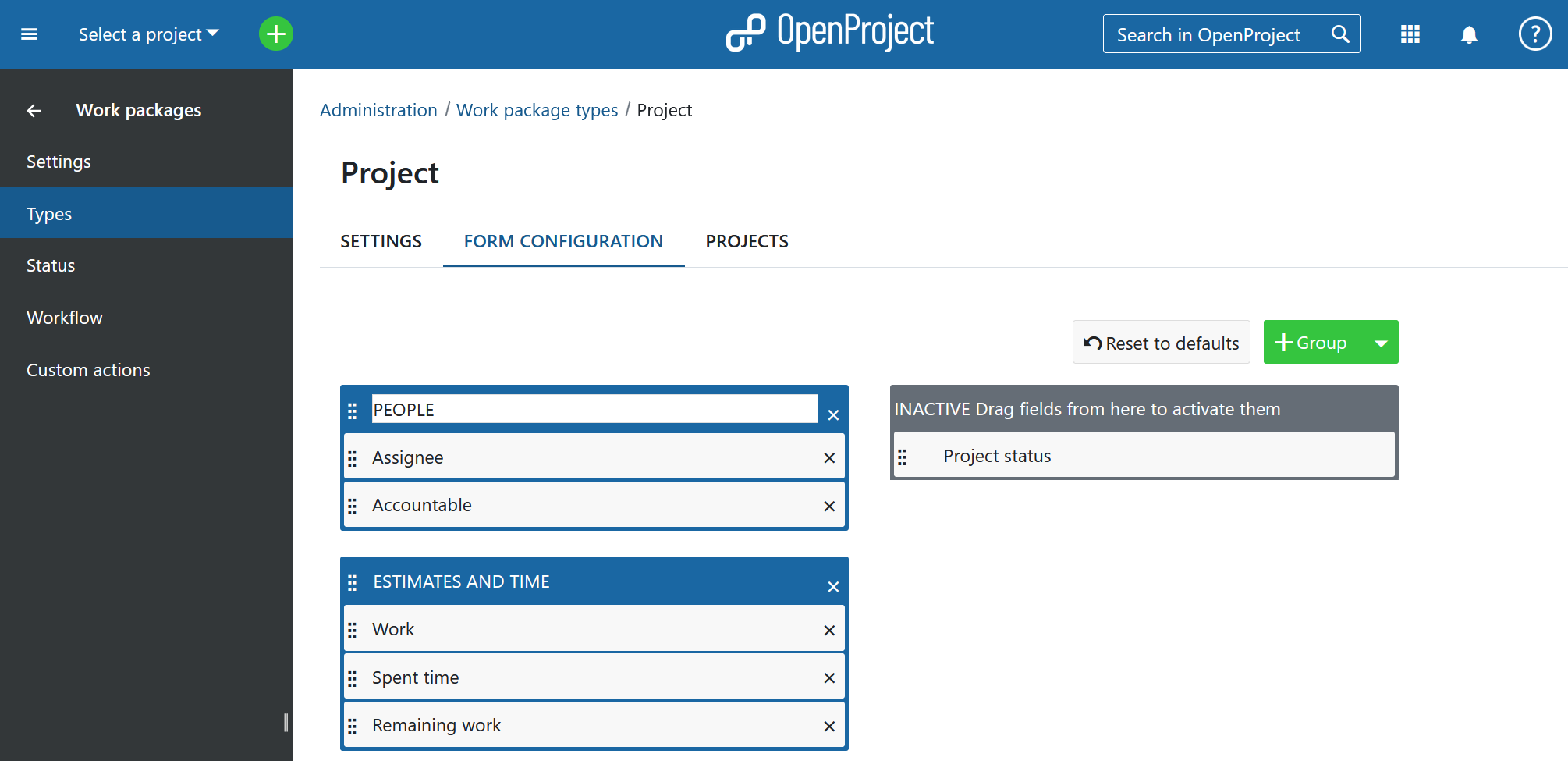Click the PEOPLE group name input field
Image resolution: width=1568 pixels, height=761 pixels.
coord(594,410)
